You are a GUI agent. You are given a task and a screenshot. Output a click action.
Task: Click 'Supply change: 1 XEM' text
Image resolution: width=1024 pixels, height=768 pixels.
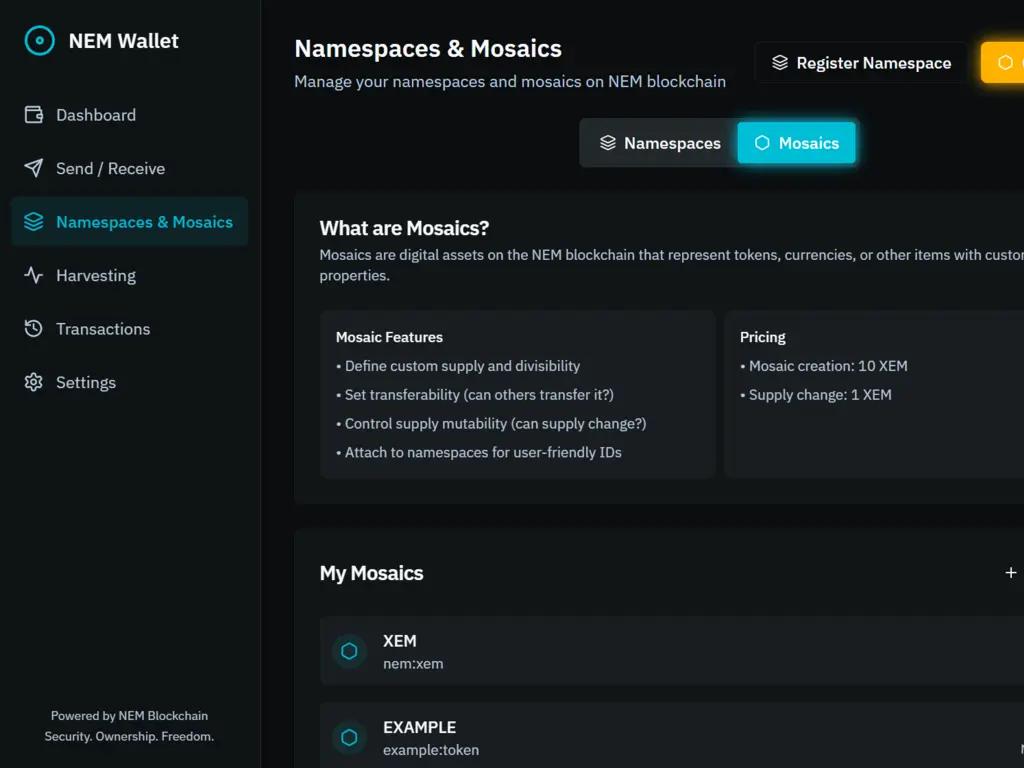pos(820,394)
